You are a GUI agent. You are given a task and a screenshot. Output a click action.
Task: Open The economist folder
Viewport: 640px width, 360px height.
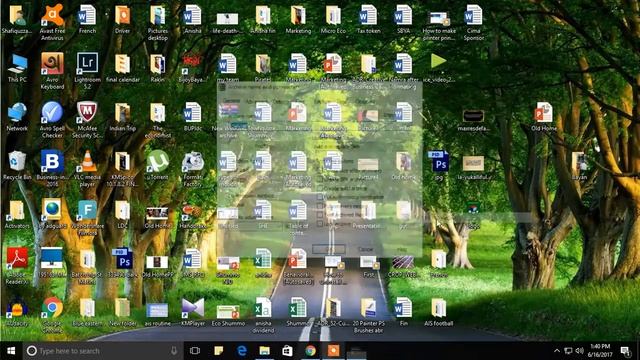tap(158, 120)
